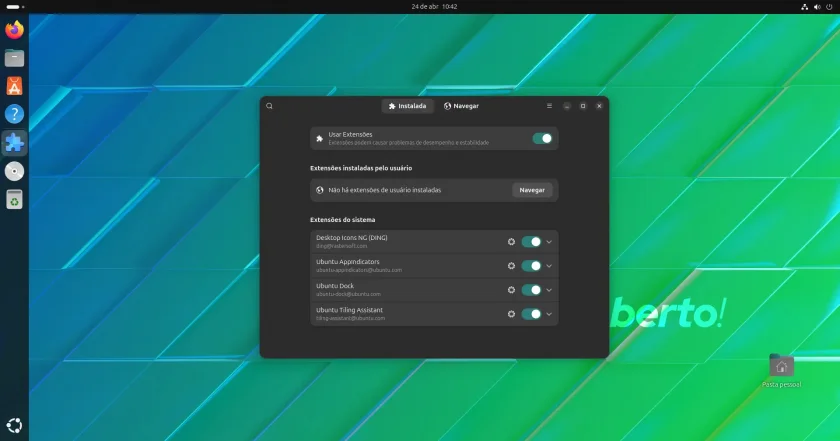Expand Ubuntu Dock row details
Screen dimensions: 840x441
(549, 290)
